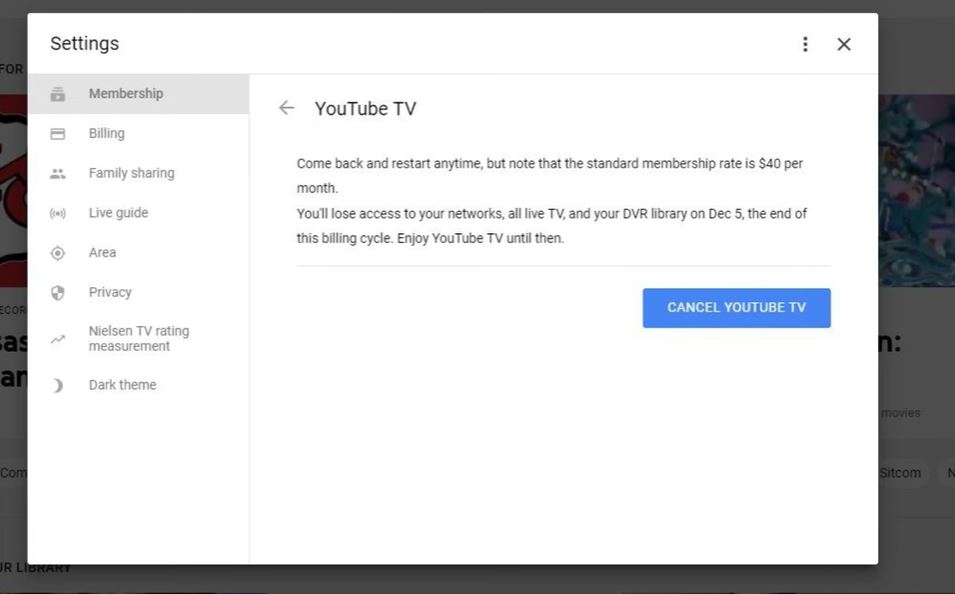The height and width of the screenshot is (594, 955).
Task: Click the Billing credit card icon
Action: [58, 134]
